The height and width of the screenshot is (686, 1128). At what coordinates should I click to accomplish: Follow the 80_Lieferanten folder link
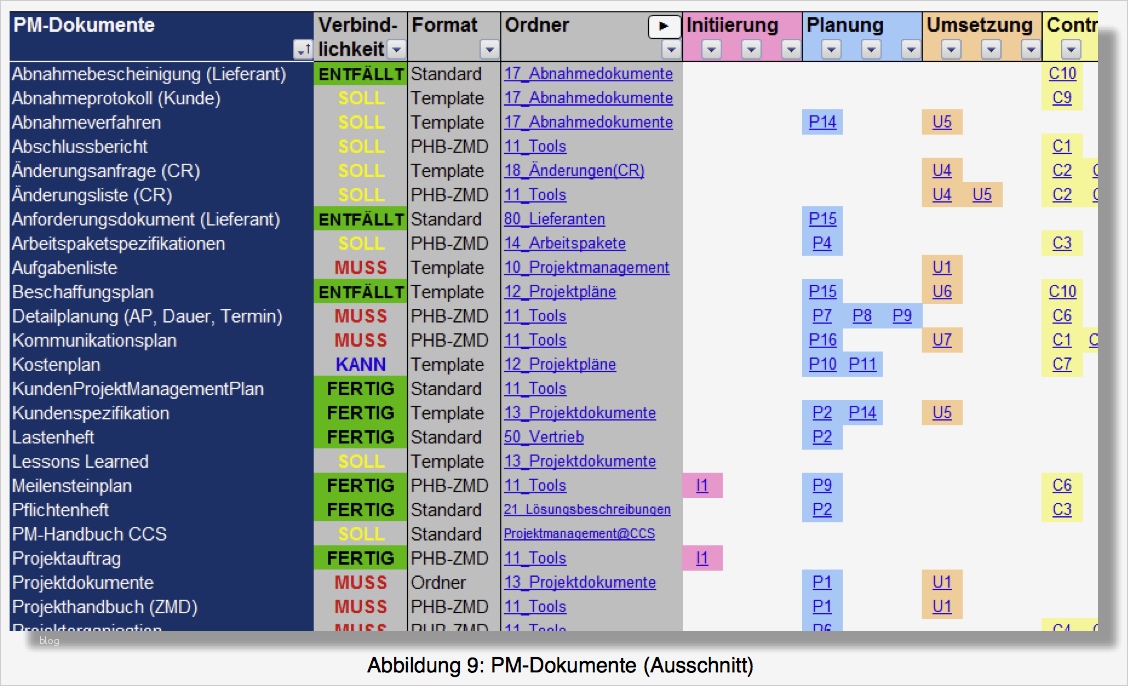click(554, 219)
